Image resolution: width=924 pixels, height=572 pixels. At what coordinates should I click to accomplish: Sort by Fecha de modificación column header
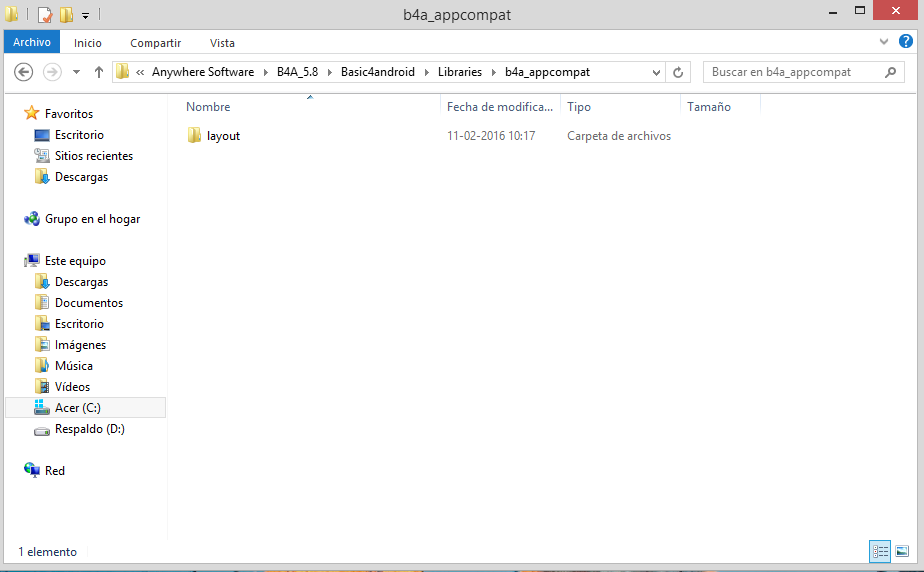click(x=500, y=107)
